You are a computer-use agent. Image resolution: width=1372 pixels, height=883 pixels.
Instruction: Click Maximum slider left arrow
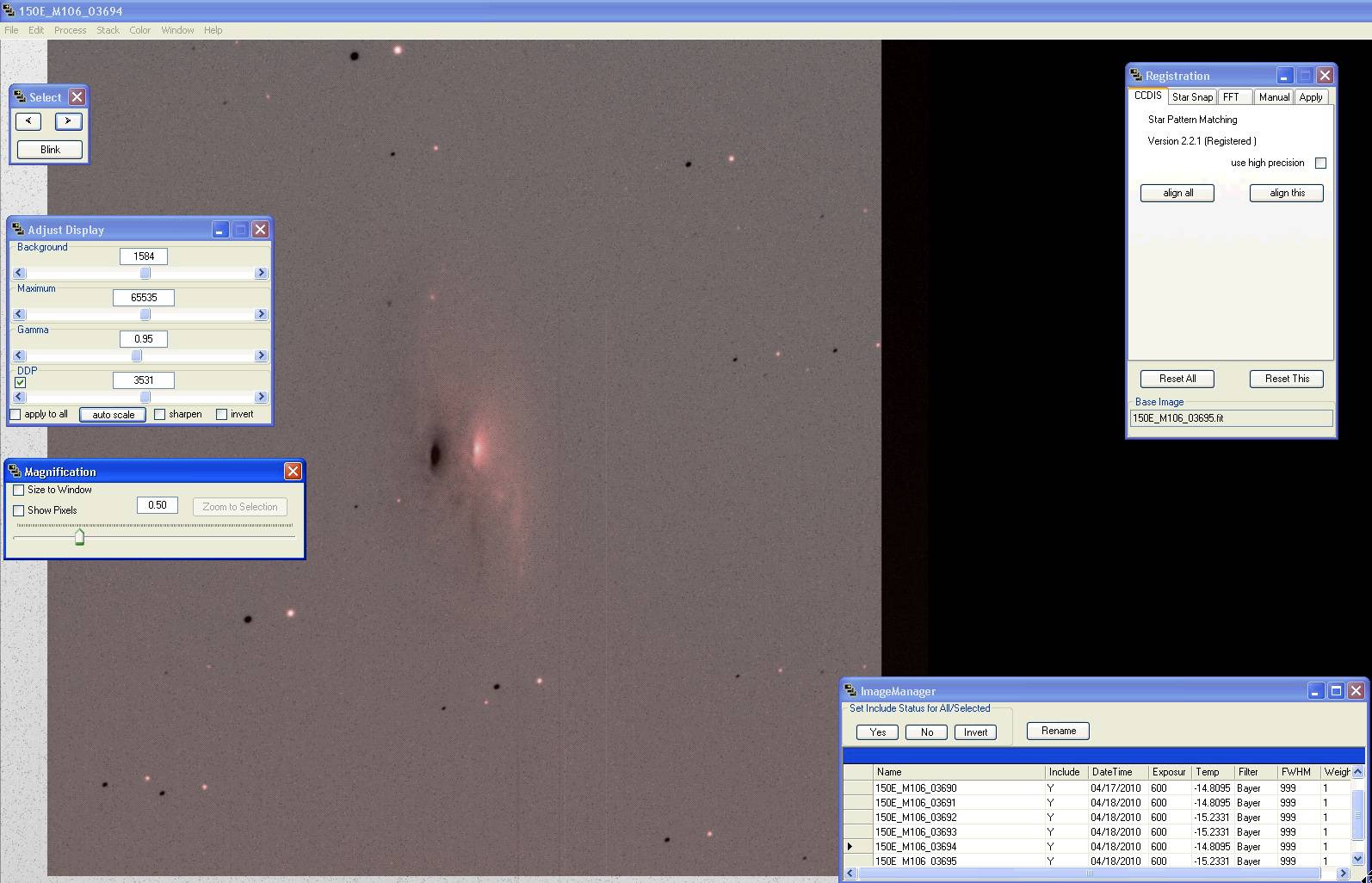coord(19,315)
